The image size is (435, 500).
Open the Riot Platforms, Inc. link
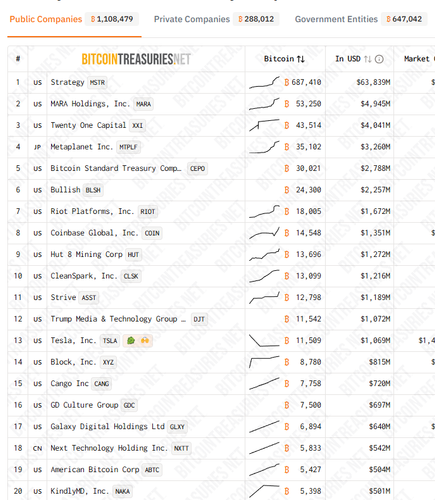(92, 211)
